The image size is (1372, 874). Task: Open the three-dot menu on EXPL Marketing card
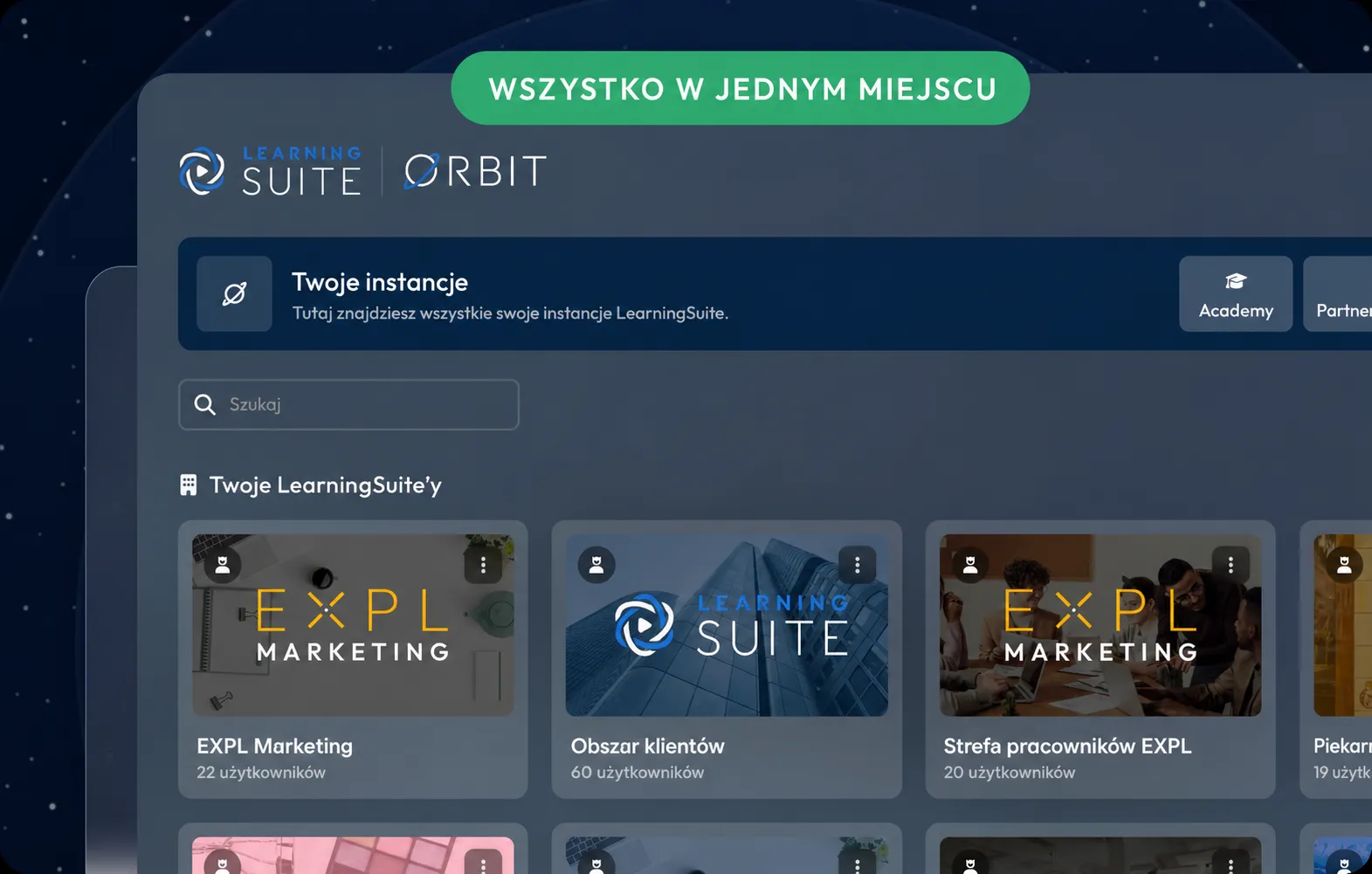coord(483,565)
